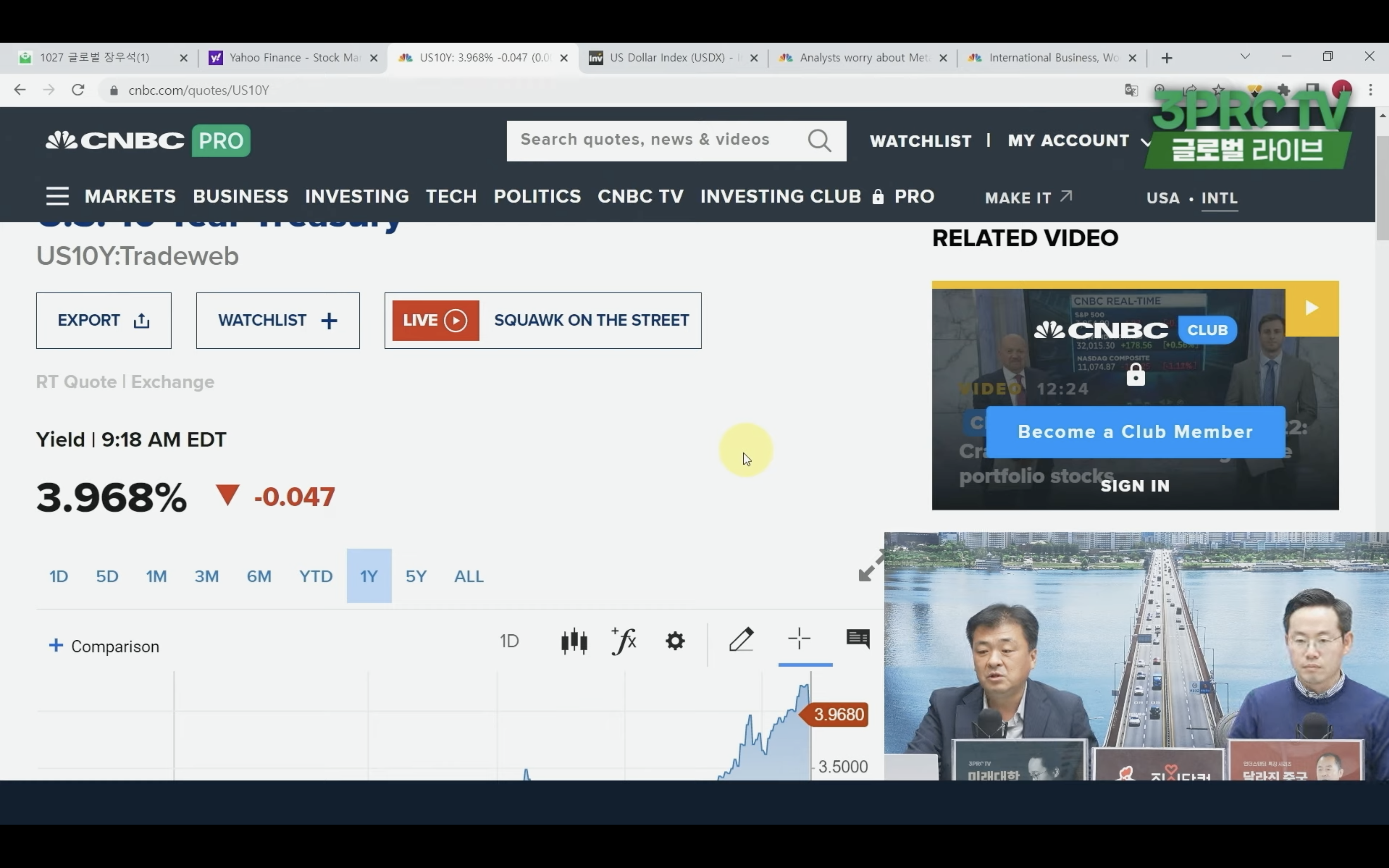1389x868 pixels.
Task: Click the search magnifier icon
Action: click(x=819, y=140)
